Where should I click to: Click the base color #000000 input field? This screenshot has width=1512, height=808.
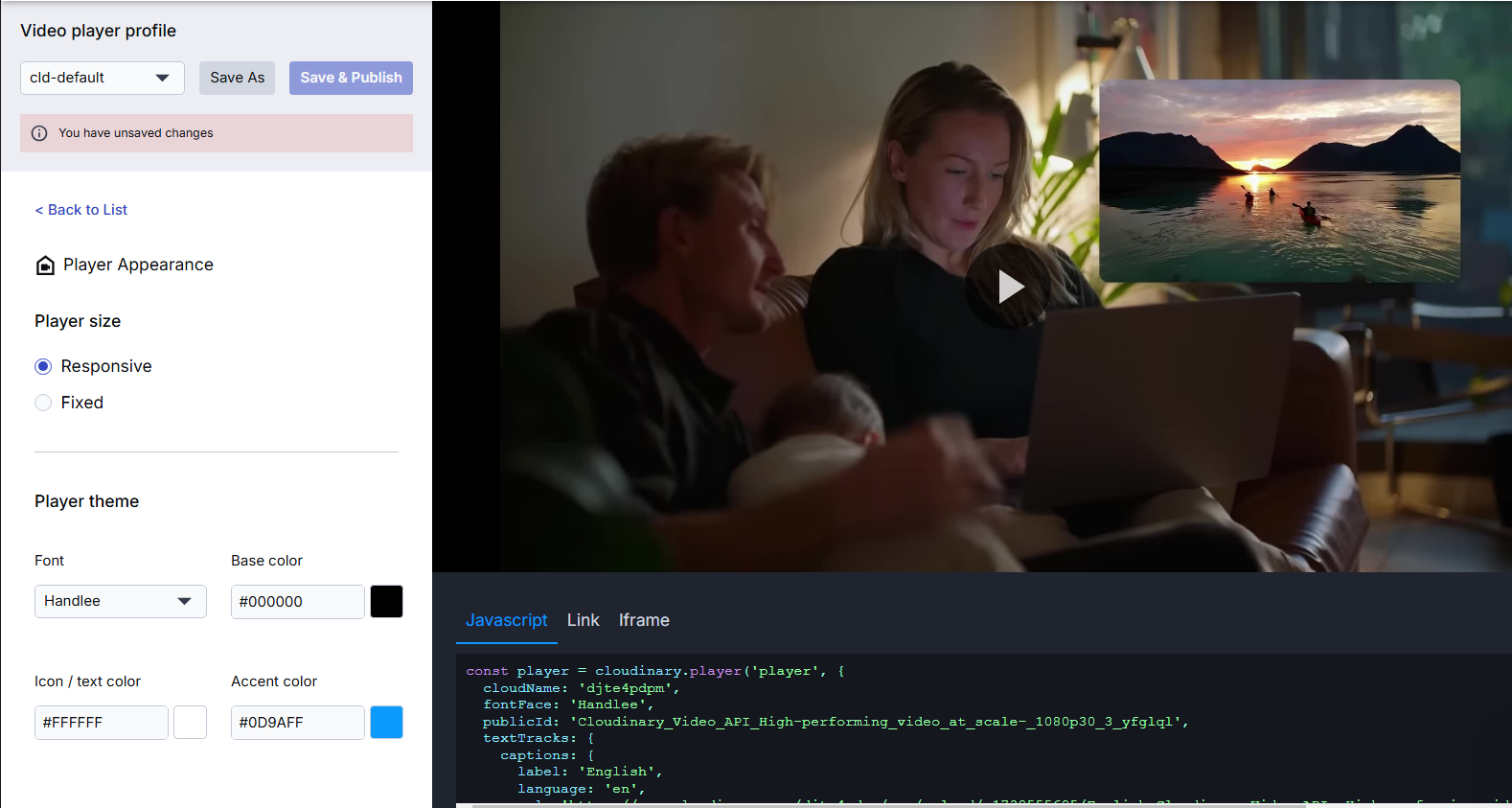click(x=298, y=601)
